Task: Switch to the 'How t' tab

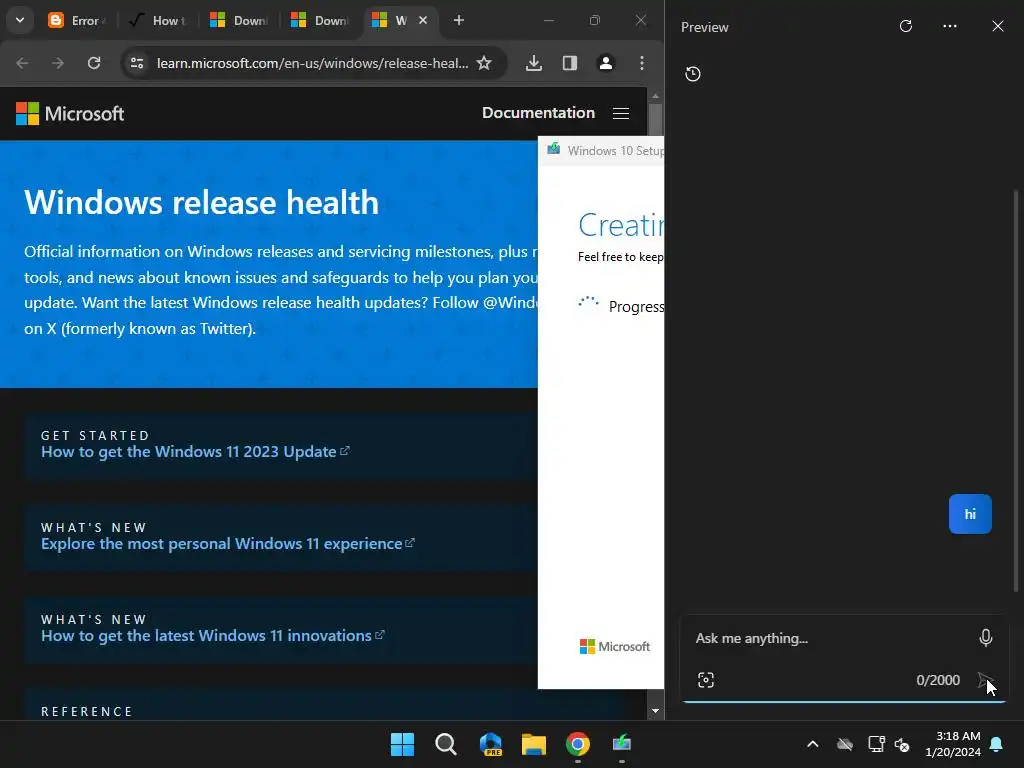Action: (x=158, y=20)
